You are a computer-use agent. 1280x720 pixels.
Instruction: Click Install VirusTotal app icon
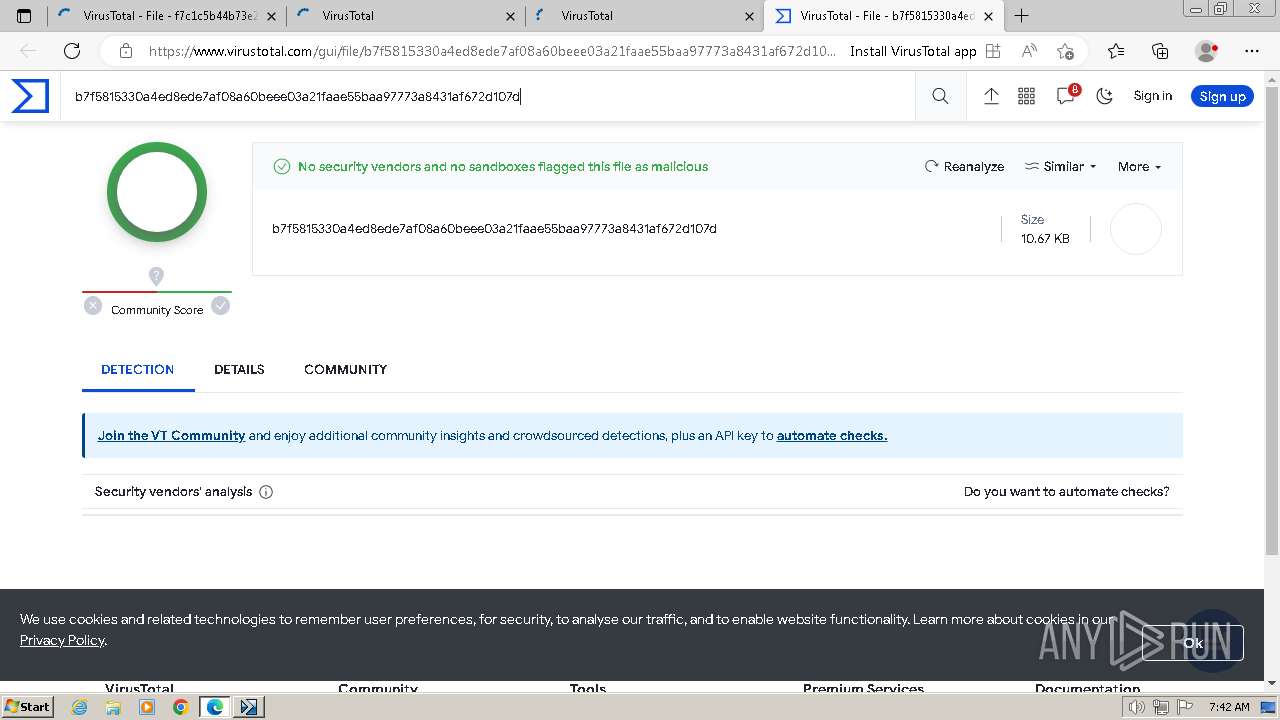(x=993, y=51)
